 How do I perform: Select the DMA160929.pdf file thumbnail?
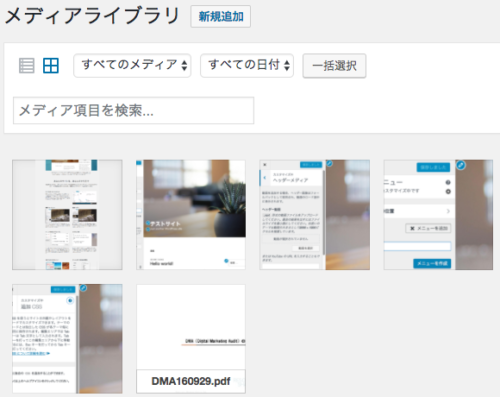point(191,339)
